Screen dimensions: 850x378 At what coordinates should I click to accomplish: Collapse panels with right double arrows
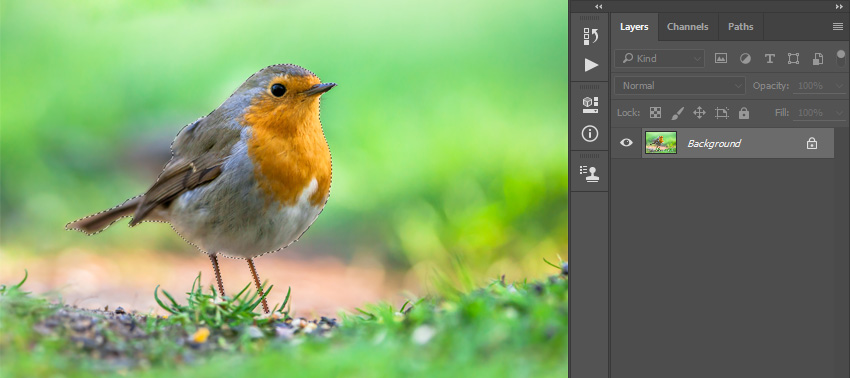coord(840,7)
